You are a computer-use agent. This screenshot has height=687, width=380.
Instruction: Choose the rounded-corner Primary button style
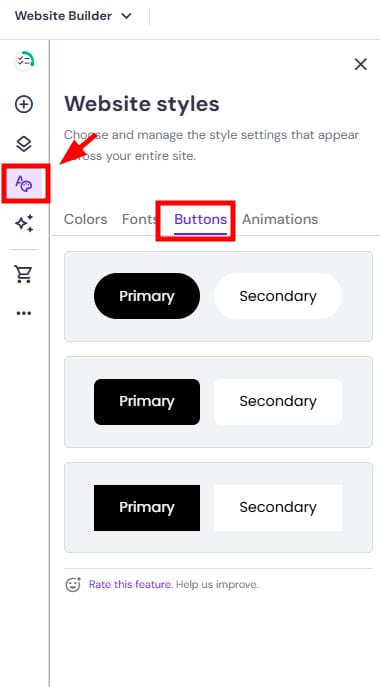click(147, 402)
